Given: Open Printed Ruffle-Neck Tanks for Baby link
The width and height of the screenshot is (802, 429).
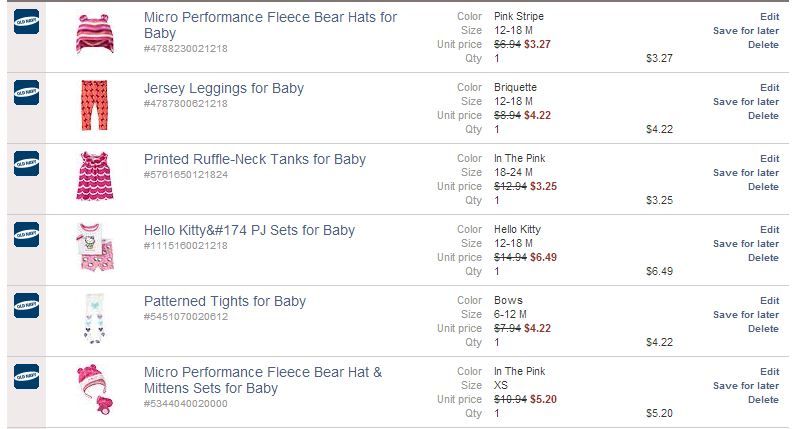Looking at the screenshot, I should click(255, 160).
